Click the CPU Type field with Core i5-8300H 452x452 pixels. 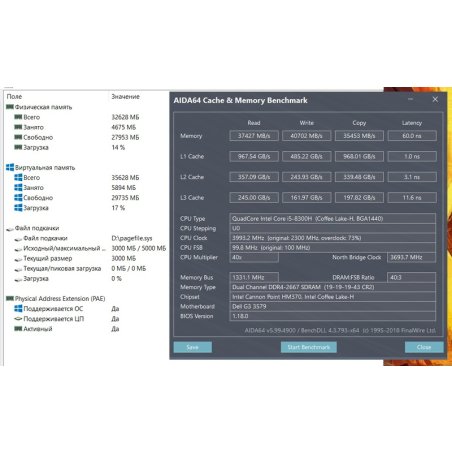(333, 219)
